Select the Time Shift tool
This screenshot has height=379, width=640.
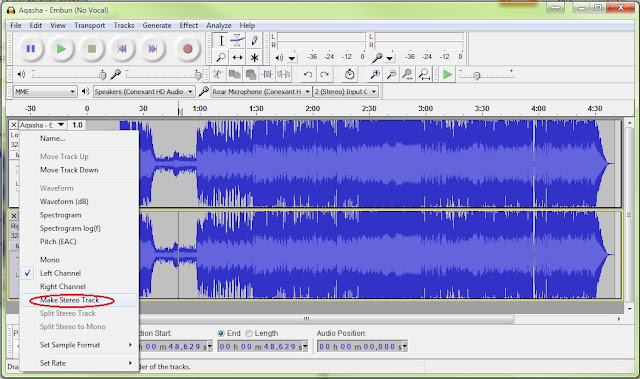tap(237, 57)
